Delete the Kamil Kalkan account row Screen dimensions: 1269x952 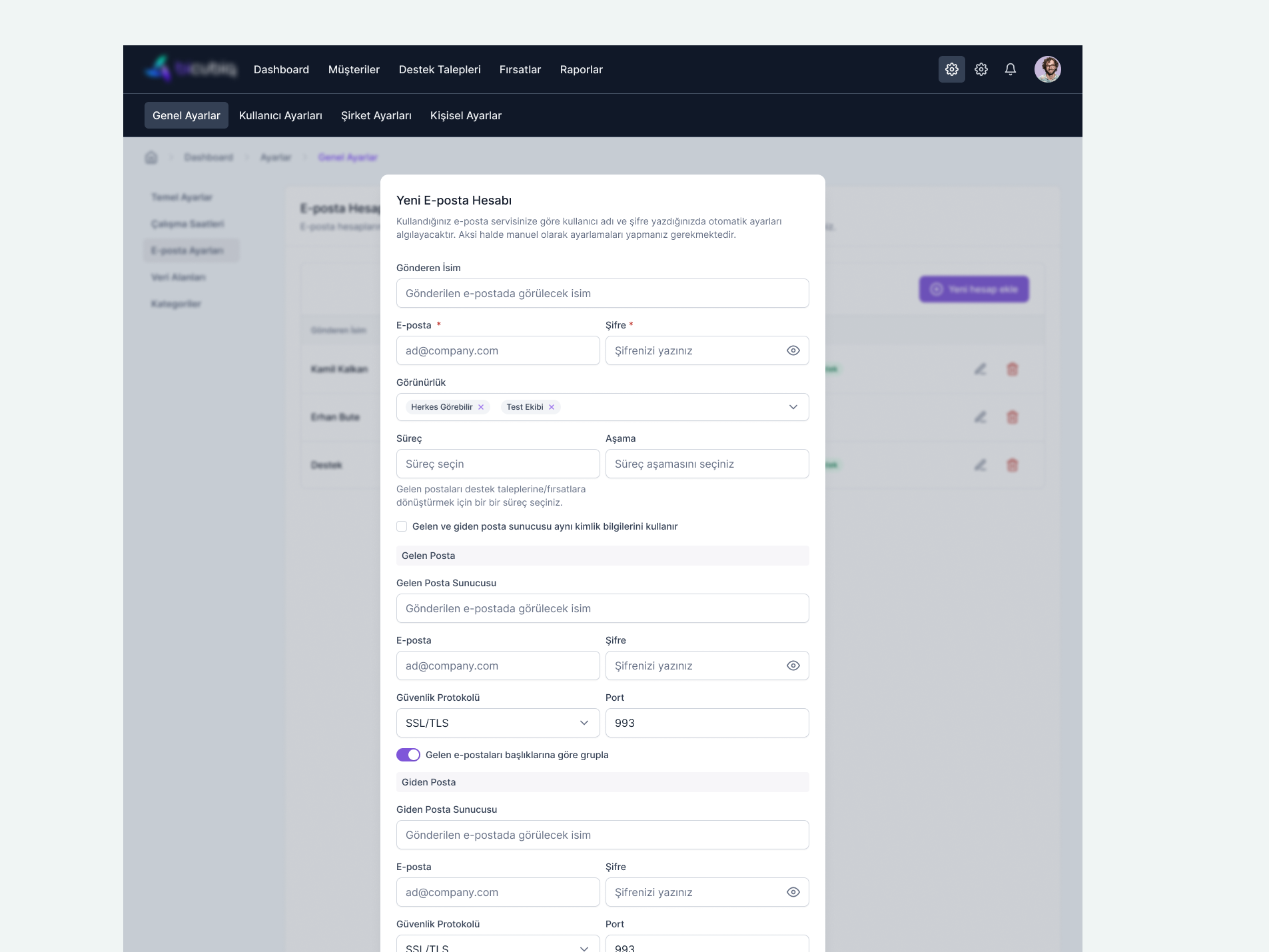[x=1012, y=369]
